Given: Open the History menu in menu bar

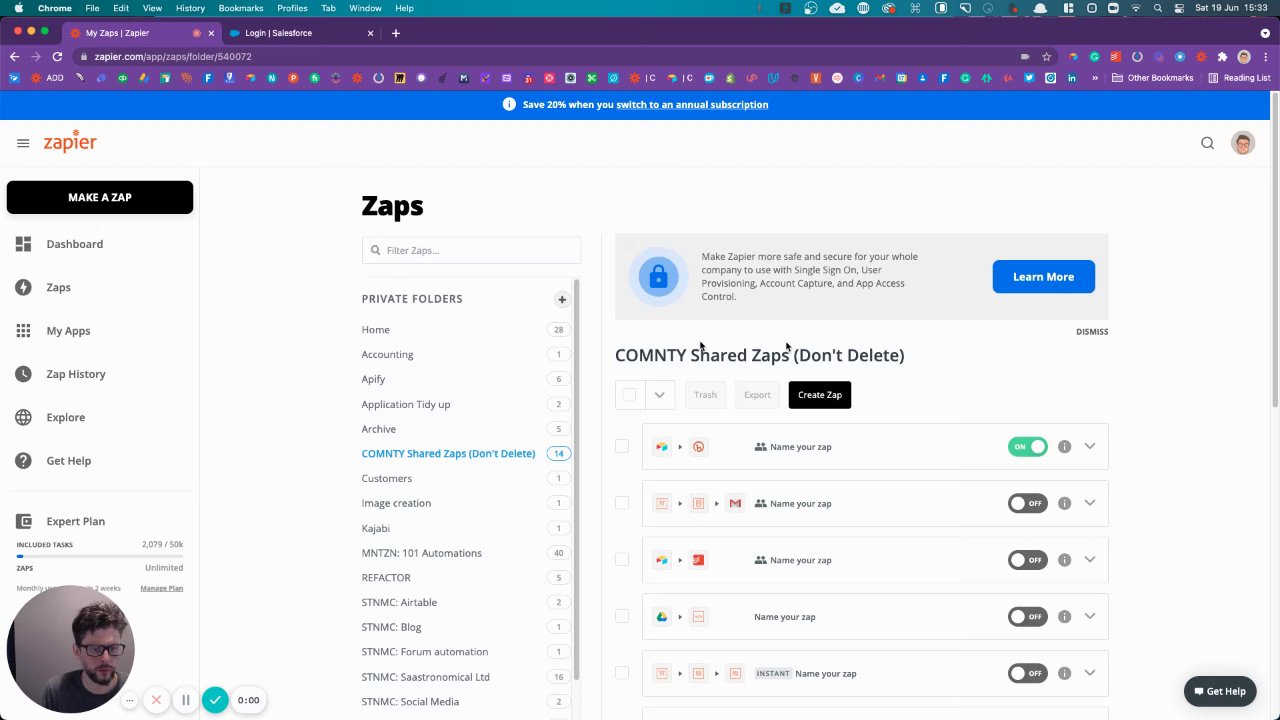Looking at the screenshot, I should (190, 8).
